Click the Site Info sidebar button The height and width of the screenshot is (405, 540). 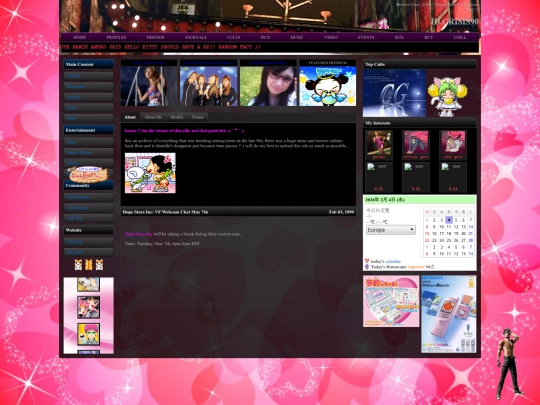click(x=89, y=252)
